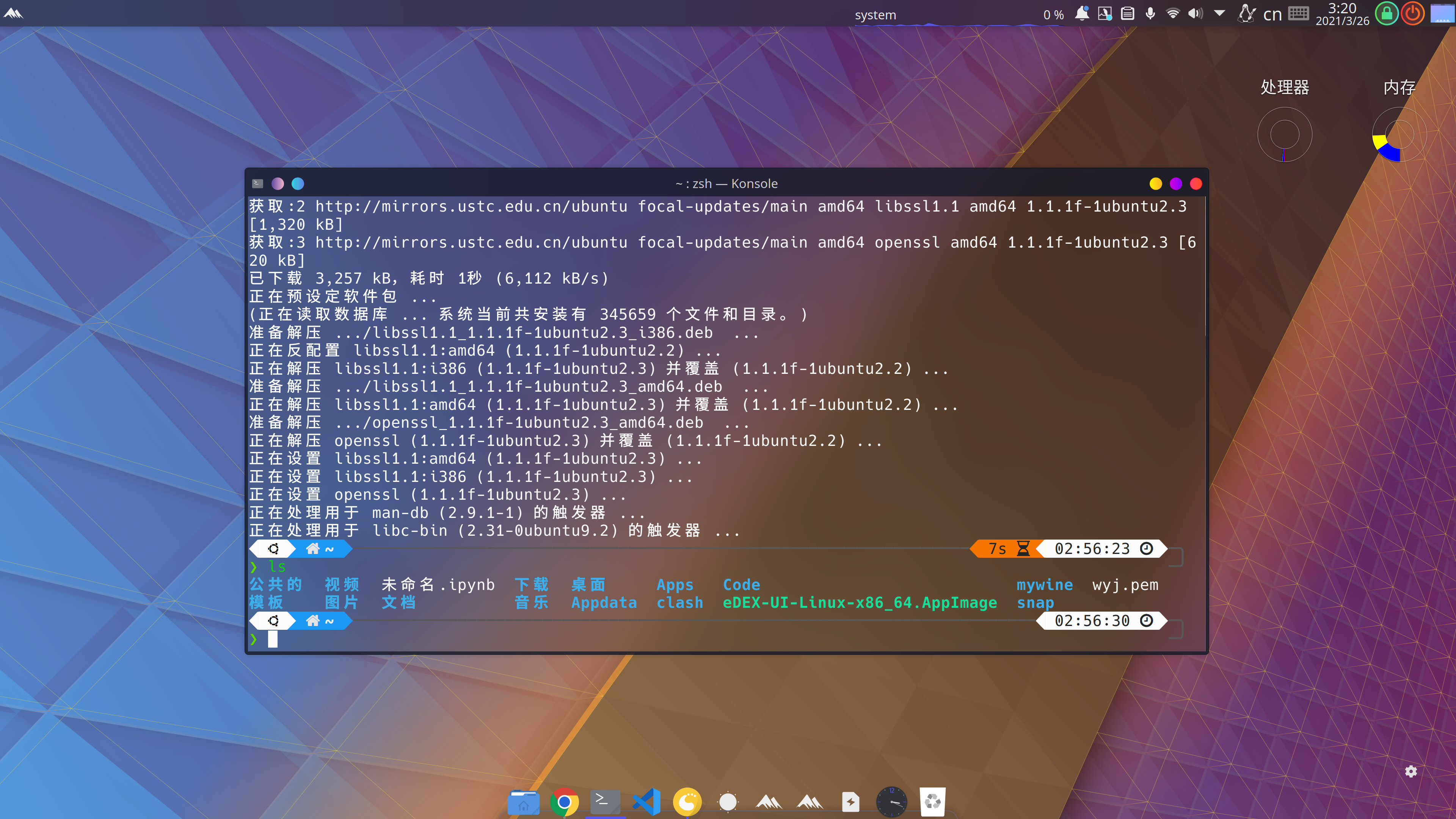The width and height of the screenshot is (1456, 819).
Task: Click the yellow minimize button of Konsole
Action: [x=1156, y=184]
